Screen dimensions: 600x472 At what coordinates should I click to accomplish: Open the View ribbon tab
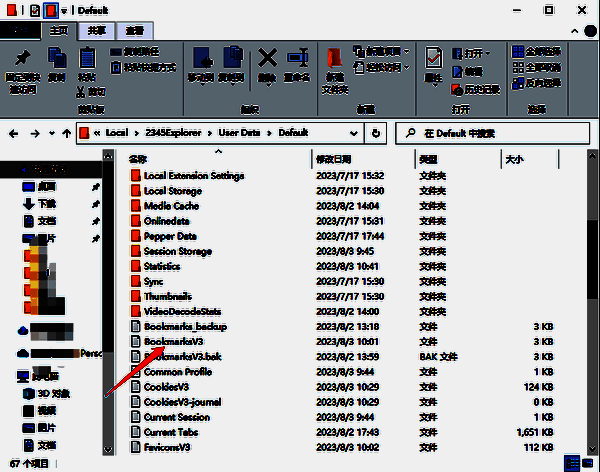click(x=134, y=31)
